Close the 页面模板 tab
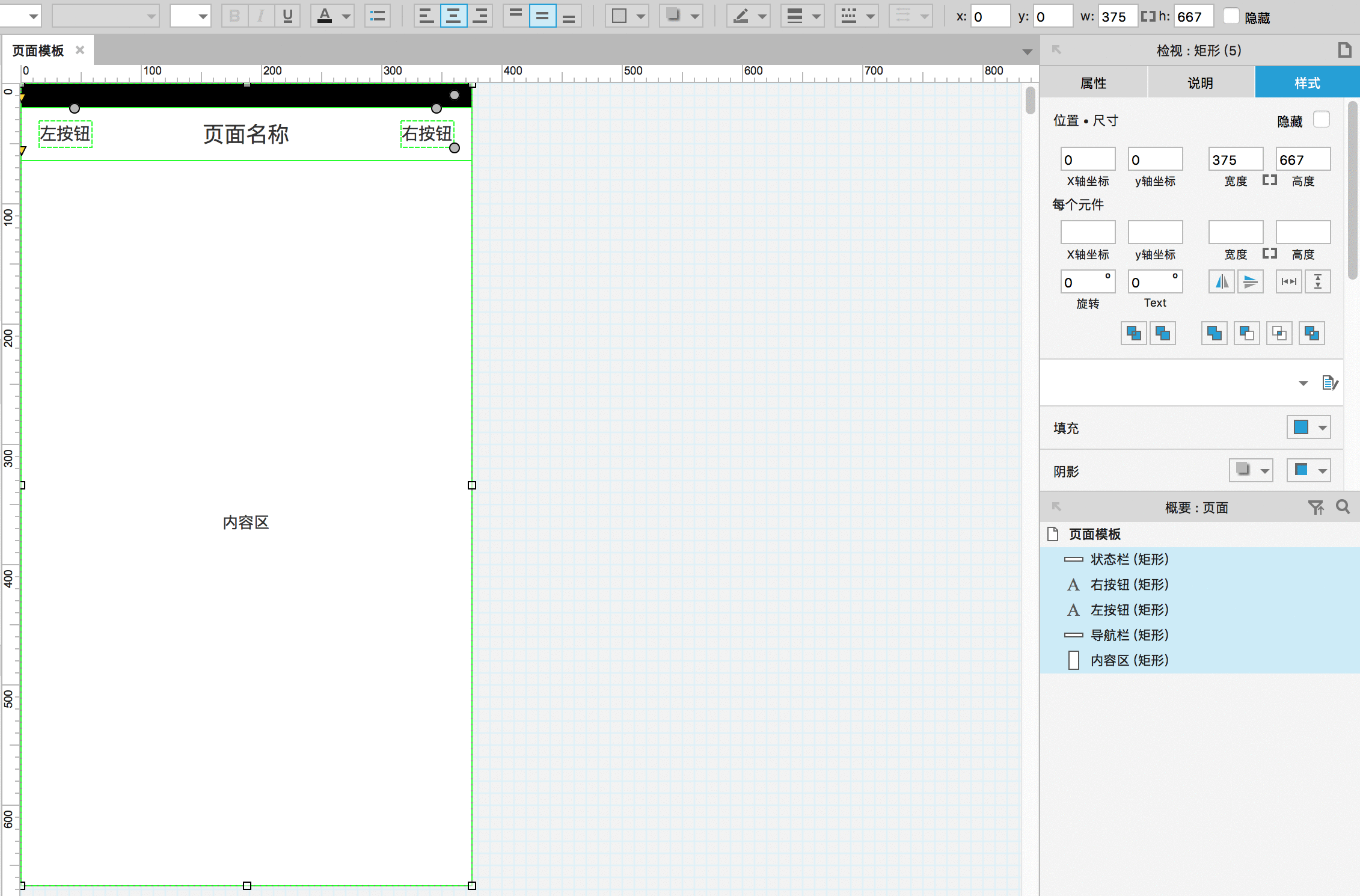This screenshot has height=896, width=1360. [79, 50]
